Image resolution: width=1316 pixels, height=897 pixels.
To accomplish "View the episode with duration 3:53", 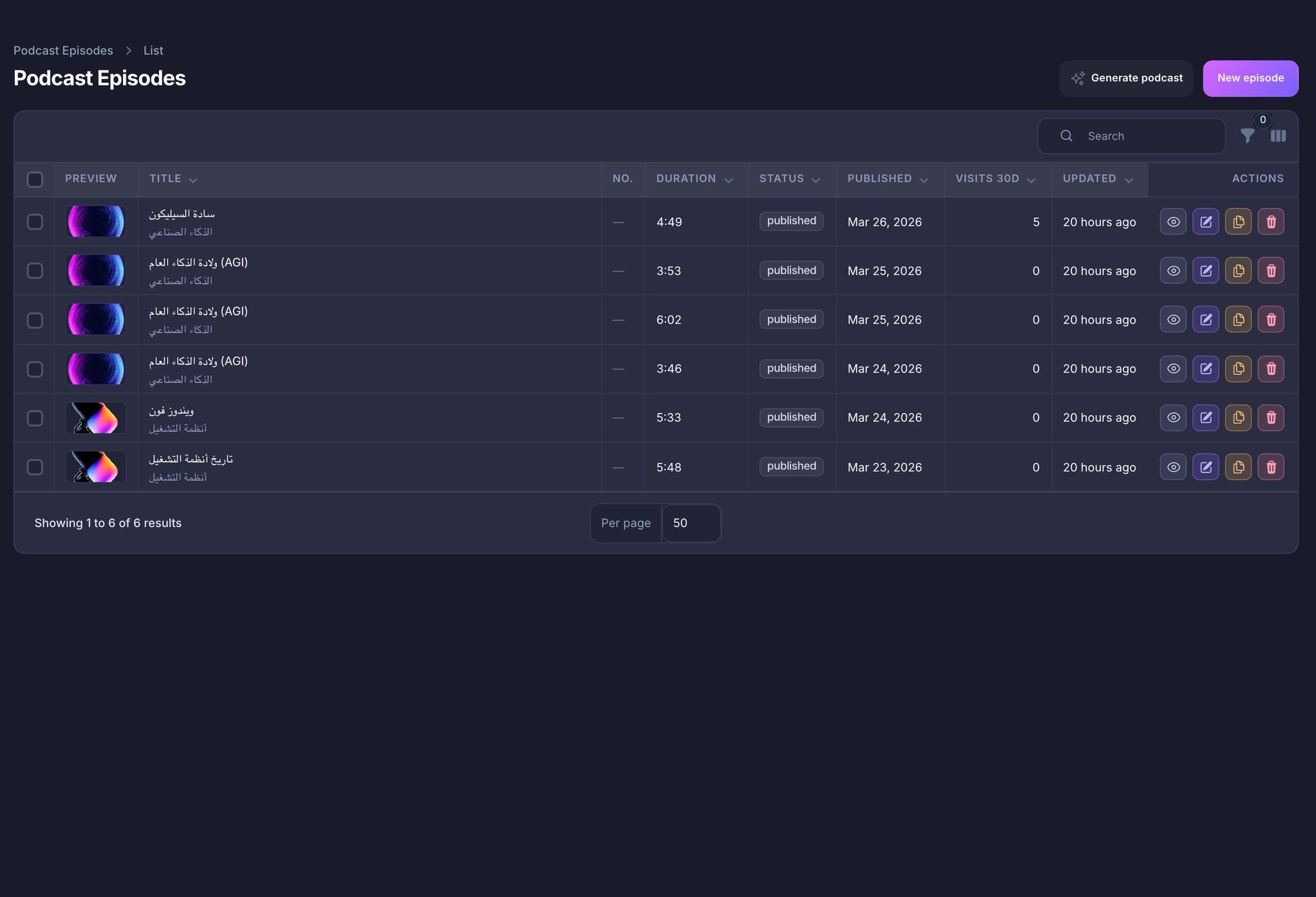I will click(1173, 270).
